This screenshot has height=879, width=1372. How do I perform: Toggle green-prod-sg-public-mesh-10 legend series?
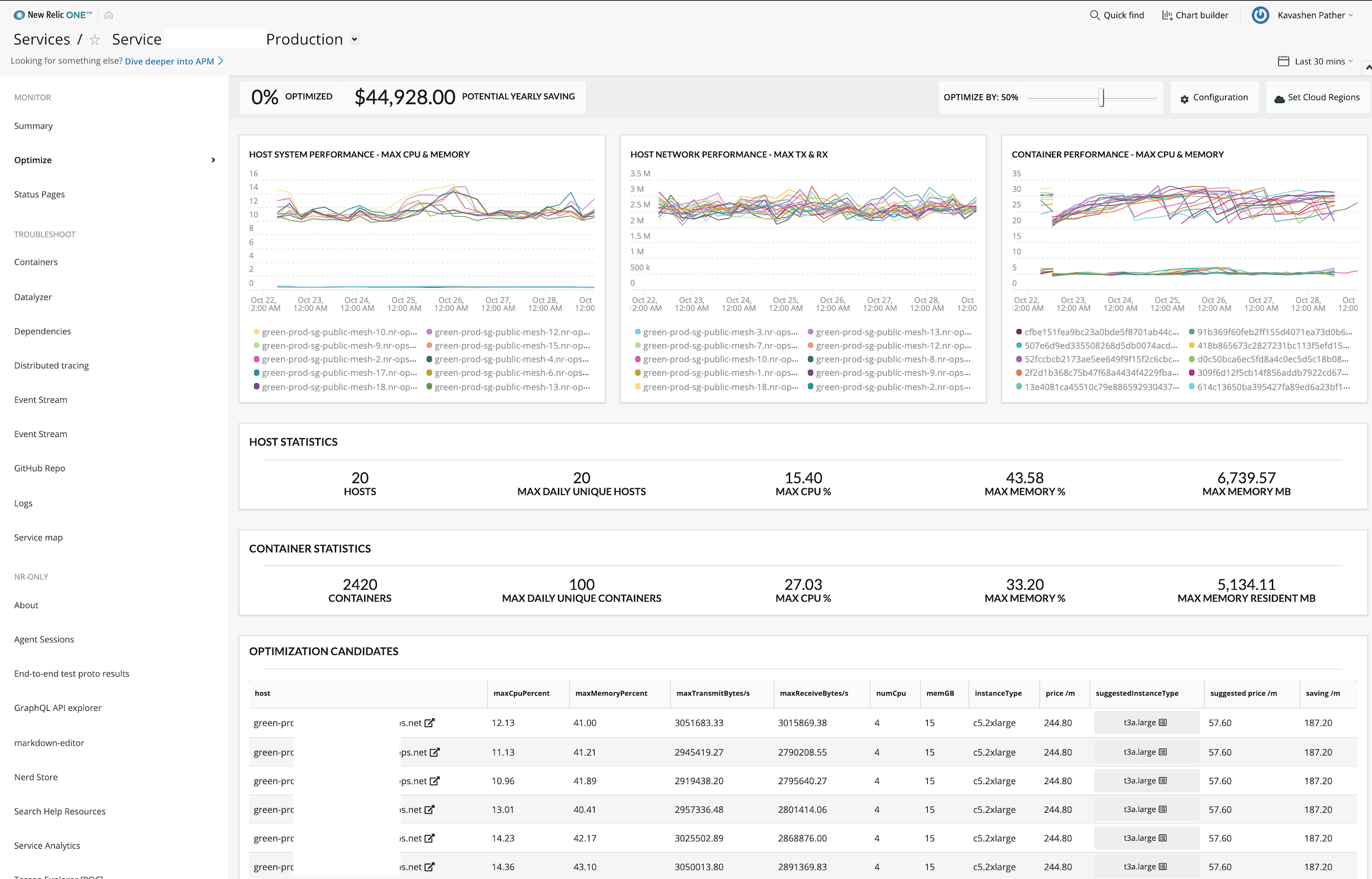click(339, 332)
